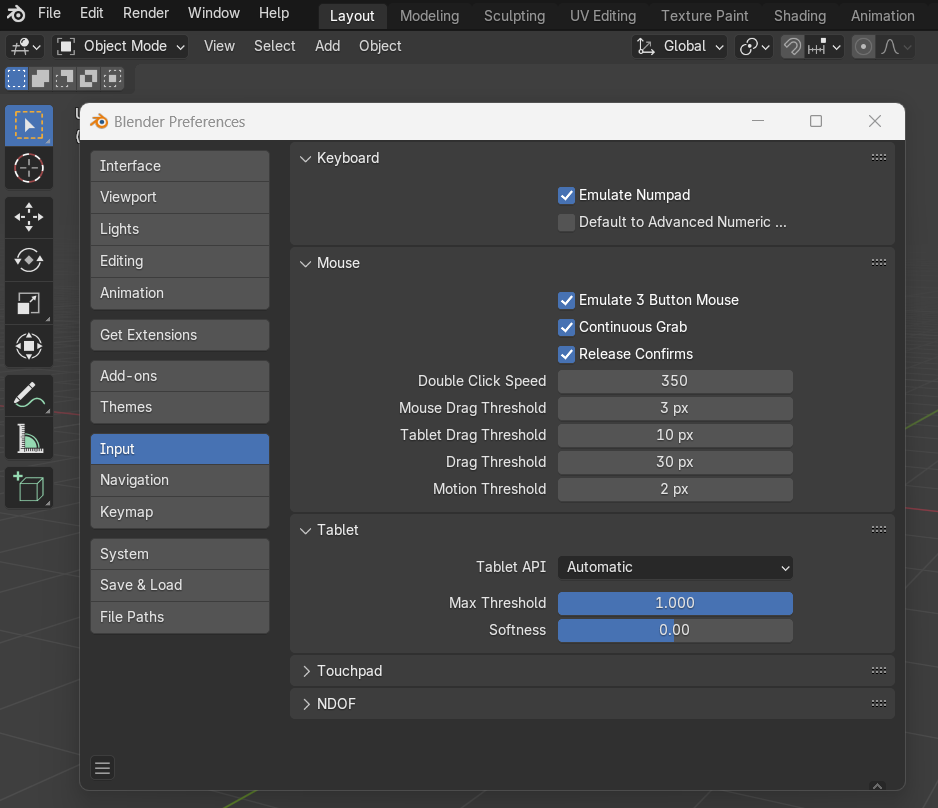Click the Blender logo menu icon
The height and width of the screenshot is (808, 938).
coord(16,13)
